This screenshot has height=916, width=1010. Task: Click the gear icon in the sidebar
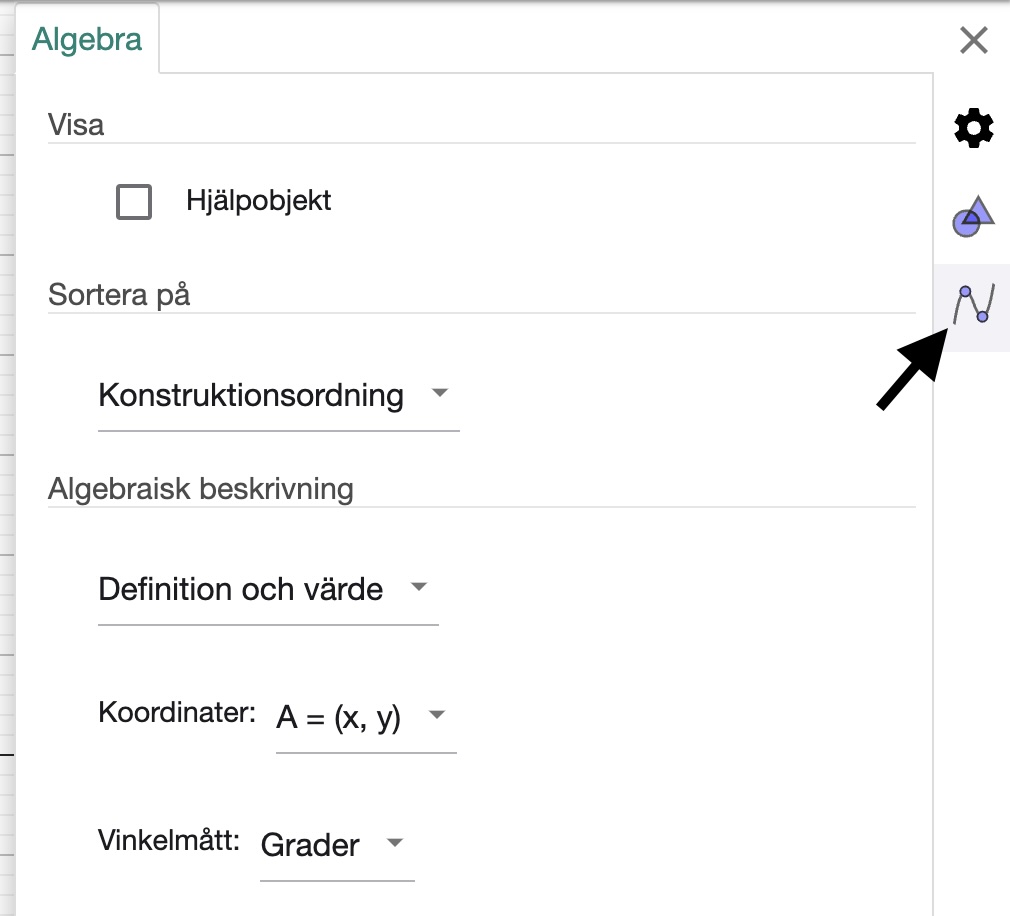[971, 127]
